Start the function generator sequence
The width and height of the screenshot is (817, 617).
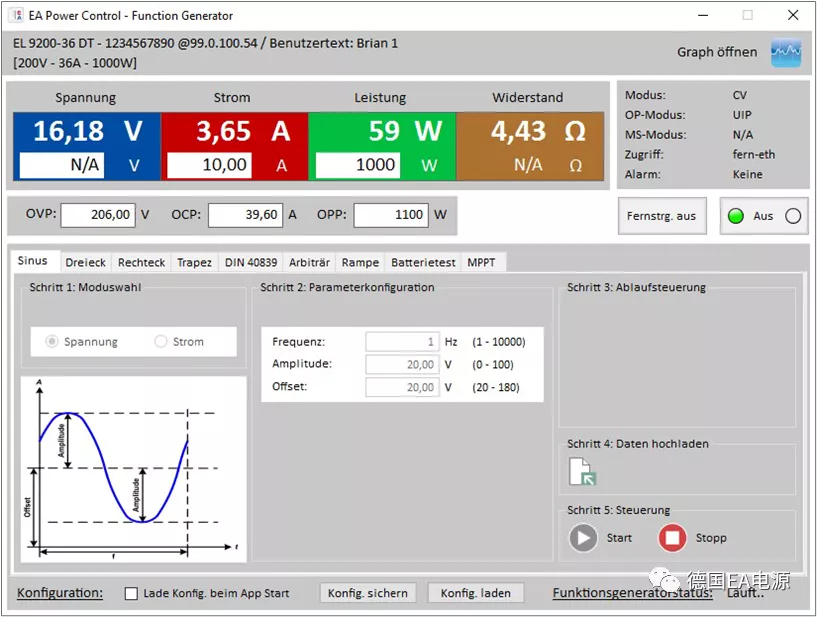click(x=583, y=538)
